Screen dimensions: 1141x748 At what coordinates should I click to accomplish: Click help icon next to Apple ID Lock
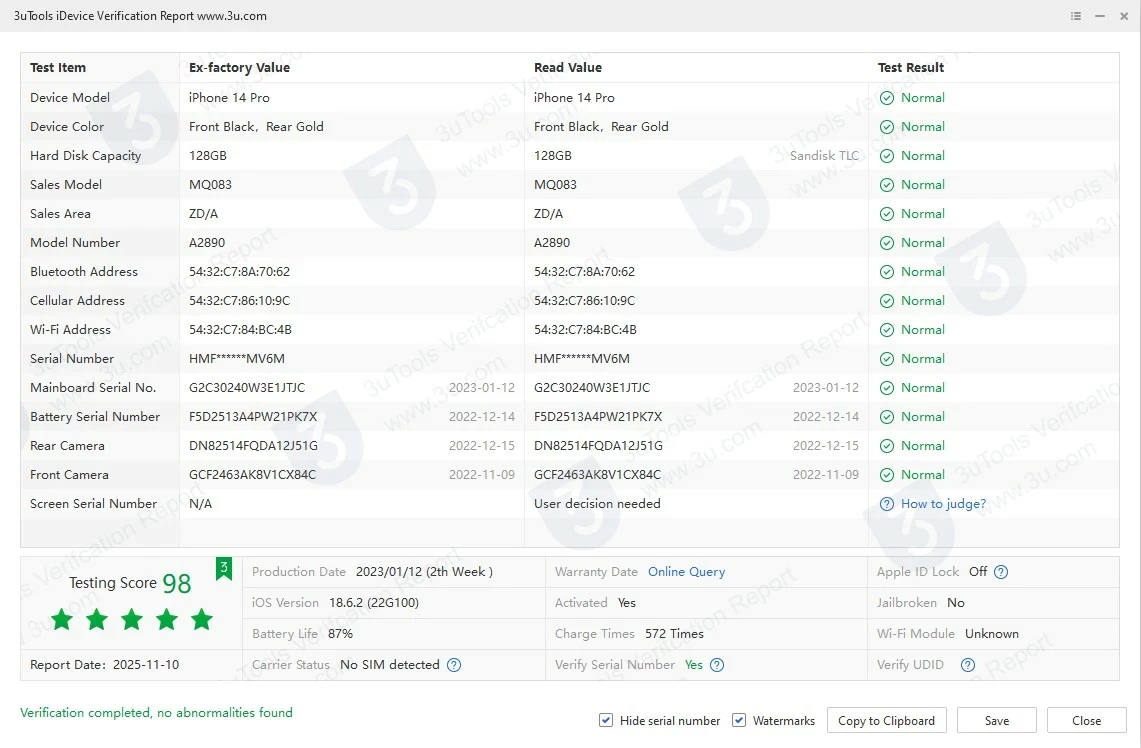(1001, 572)
